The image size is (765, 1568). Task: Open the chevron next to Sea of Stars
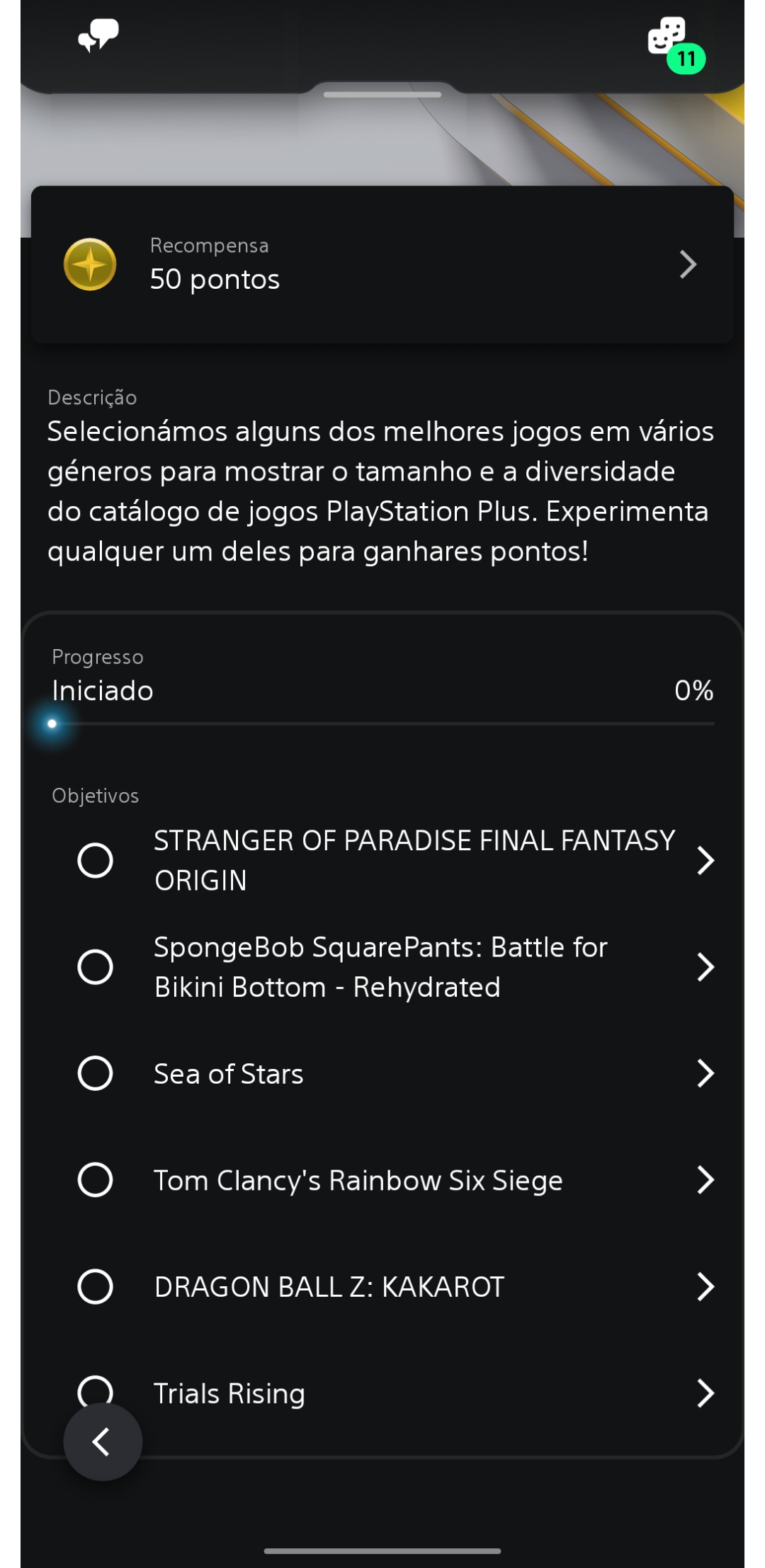705,1073
